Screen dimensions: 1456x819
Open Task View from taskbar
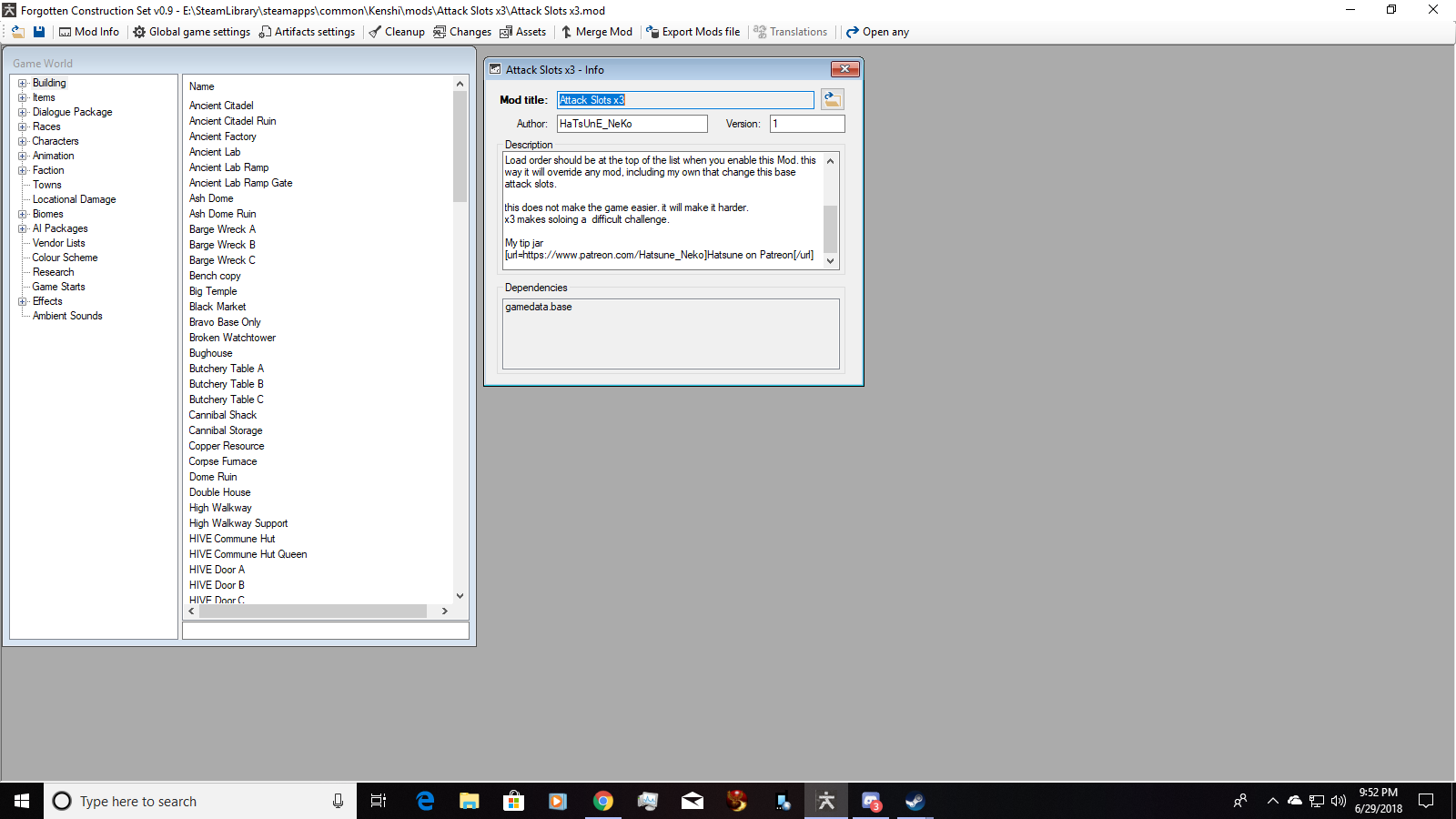pos(379,801)
